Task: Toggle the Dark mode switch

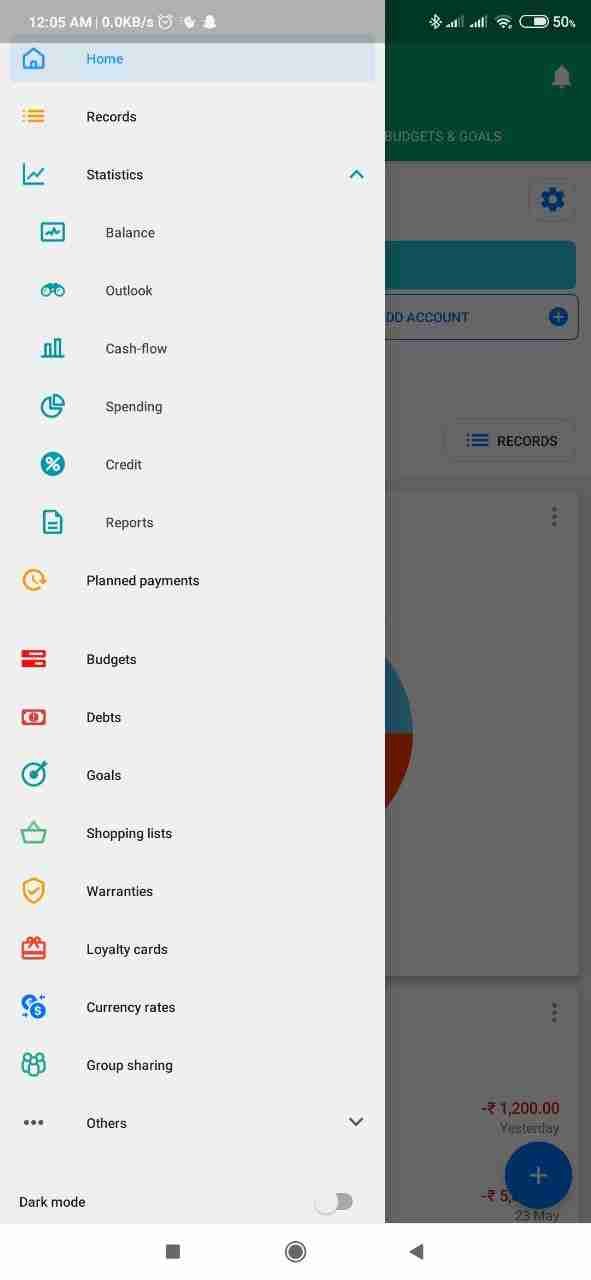Action: click(x=334, y=1202)
